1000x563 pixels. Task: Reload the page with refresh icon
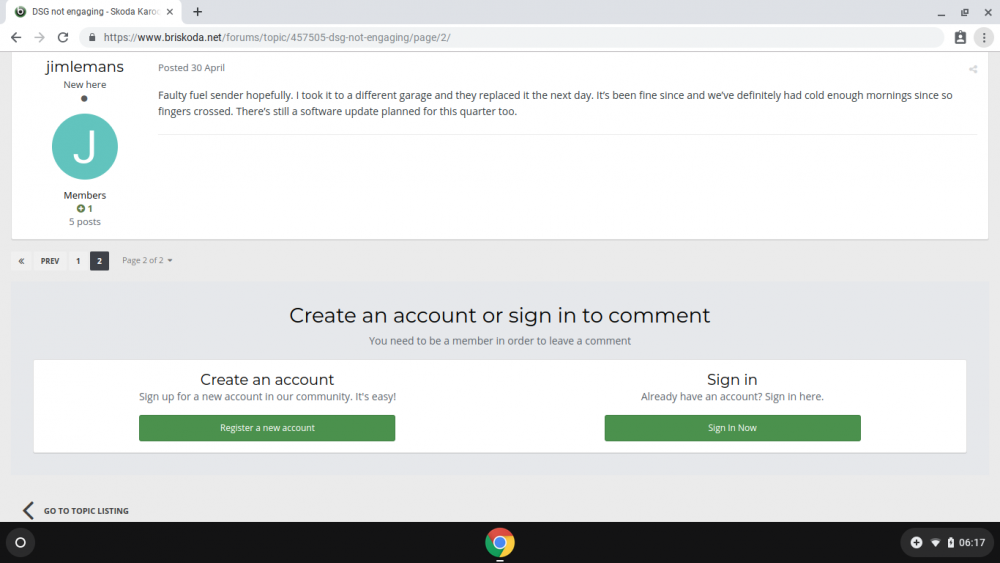tap(62, 38)
